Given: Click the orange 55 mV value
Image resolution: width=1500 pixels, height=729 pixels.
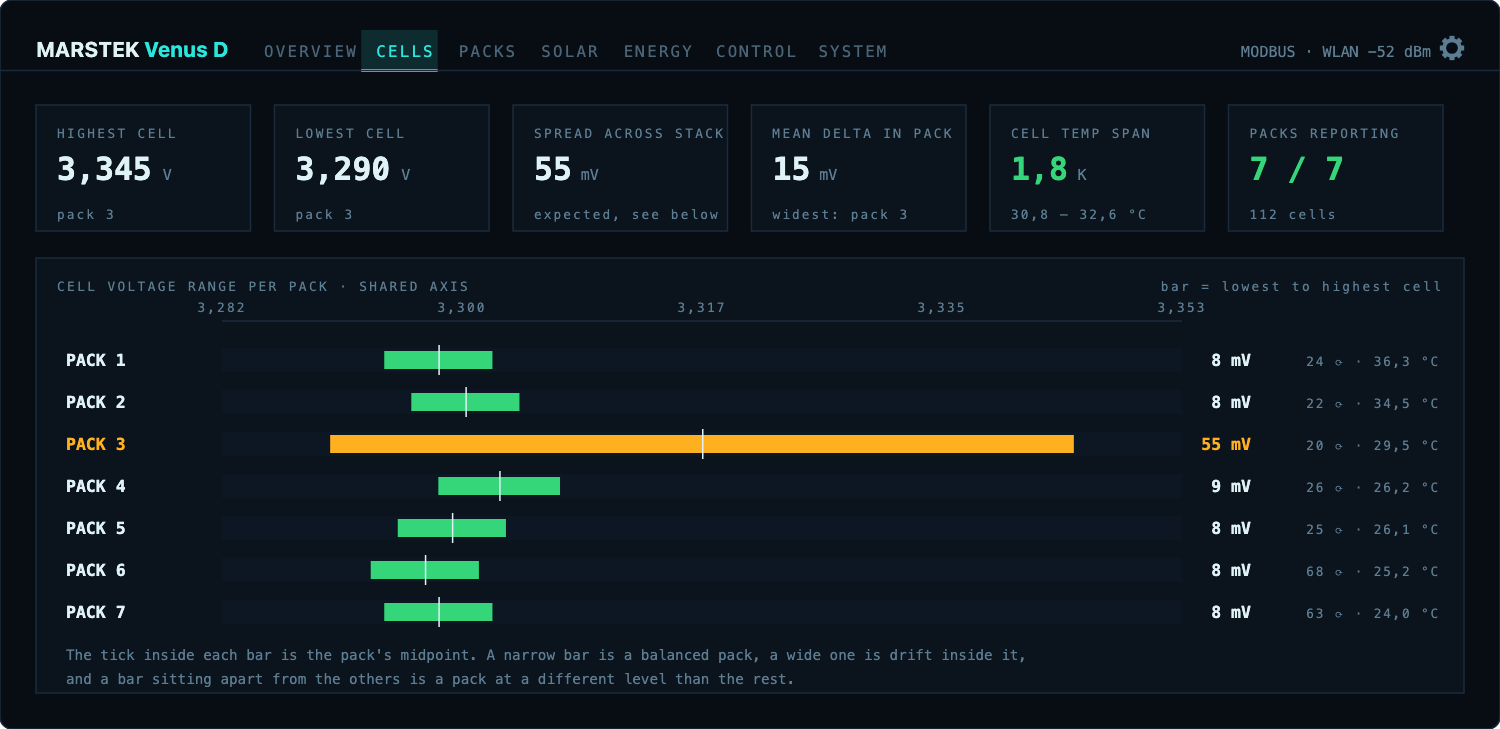Looking at the screenshot, I should [x=1226, y=444].
